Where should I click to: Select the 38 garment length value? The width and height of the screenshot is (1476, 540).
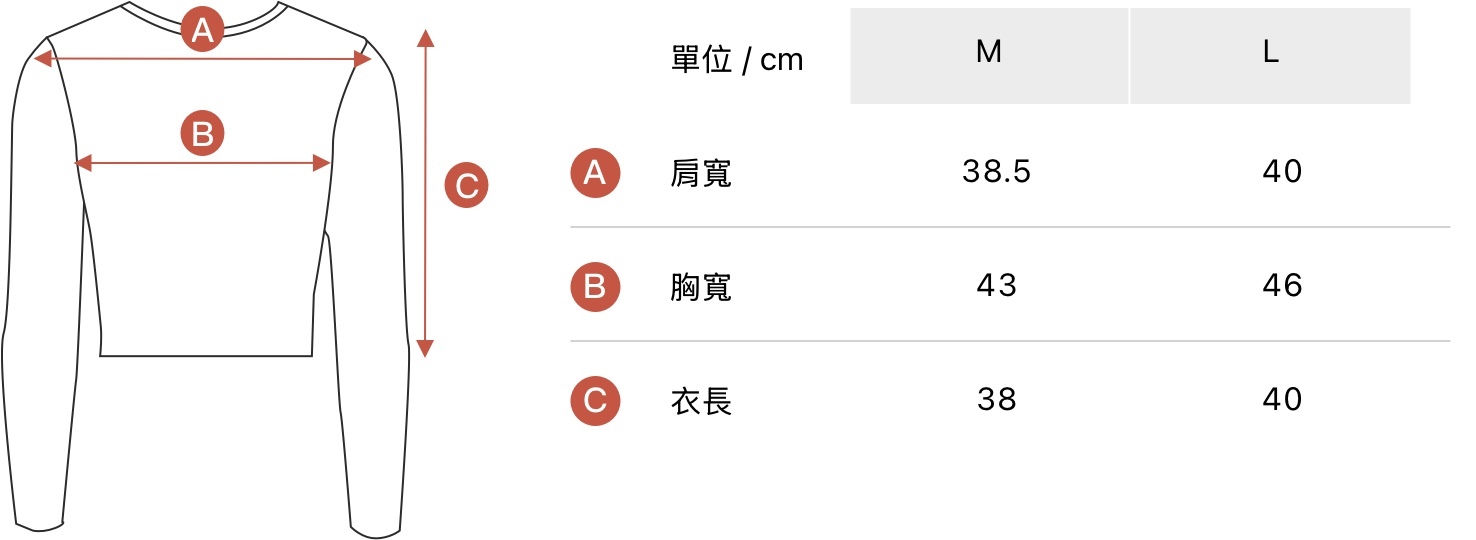(x=996, y=401)
